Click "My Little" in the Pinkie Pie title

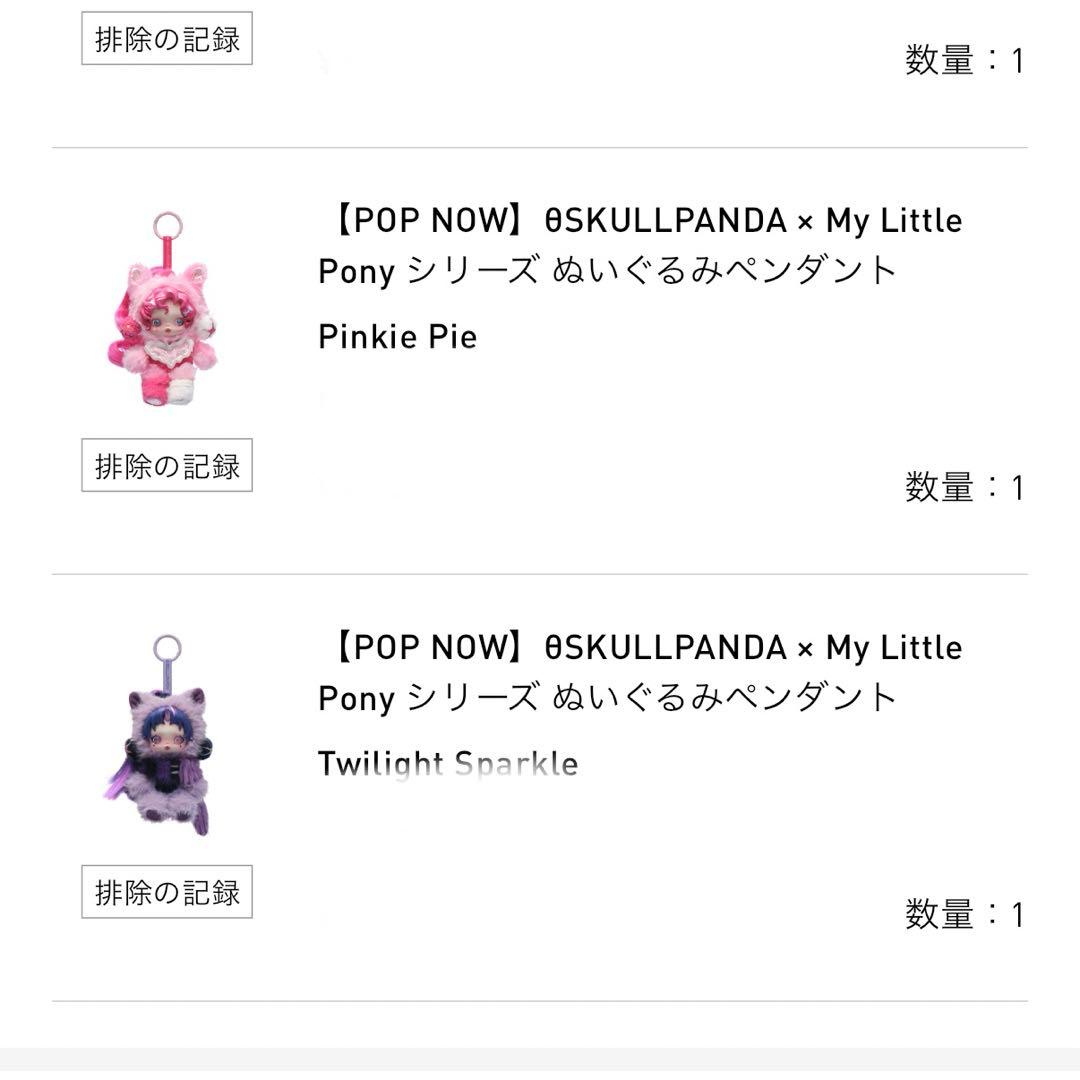893,220
